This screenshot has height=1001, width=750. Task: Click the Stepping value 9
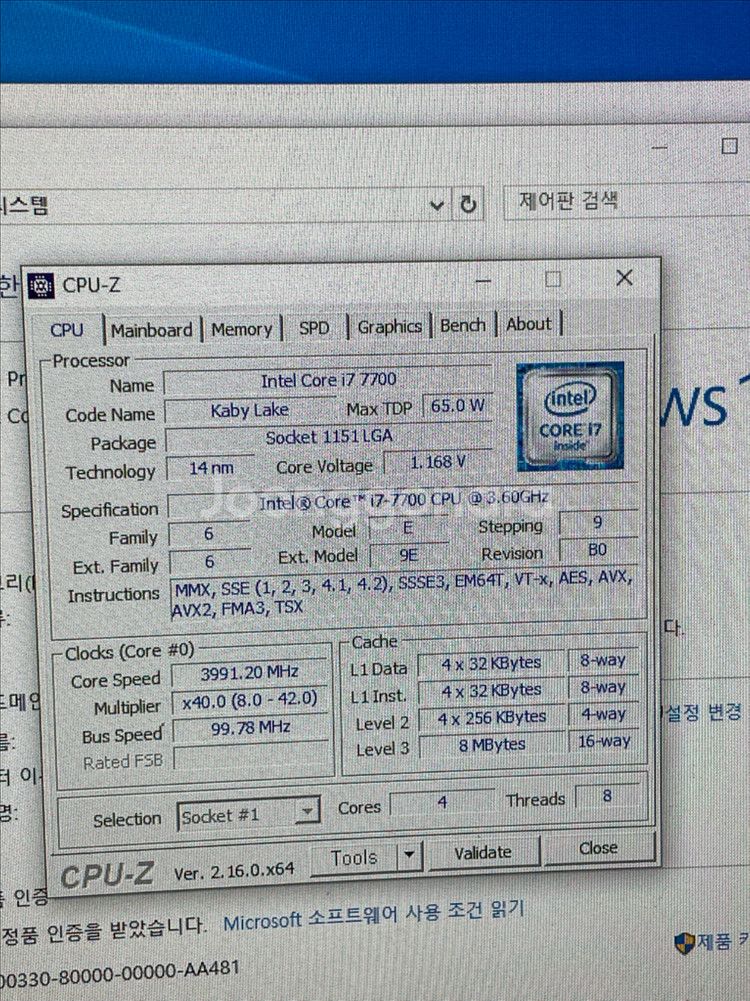[597, 523]
